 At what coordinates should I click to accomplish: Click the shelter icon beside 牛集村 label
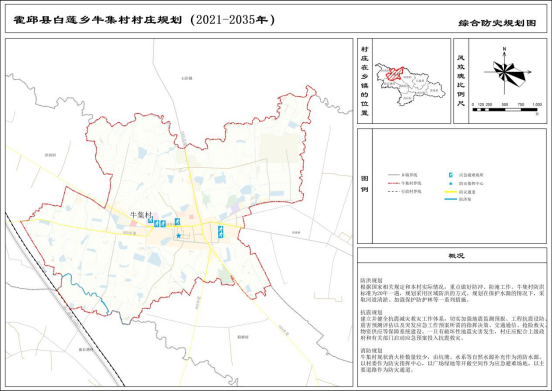coord(150,221)
